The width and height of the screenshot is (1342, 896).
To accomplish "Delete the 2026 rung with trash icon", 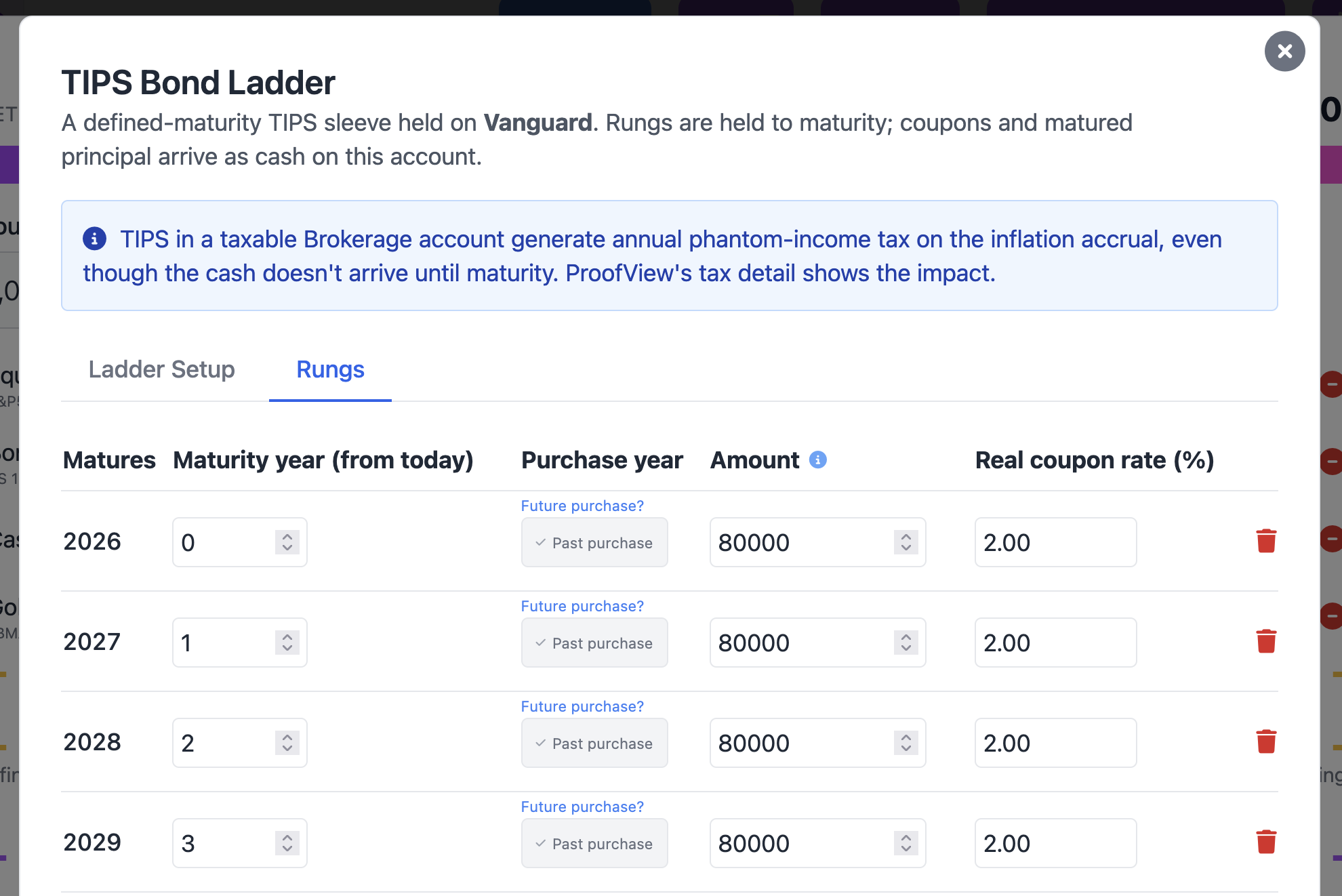I will (x=1266, y=541).
